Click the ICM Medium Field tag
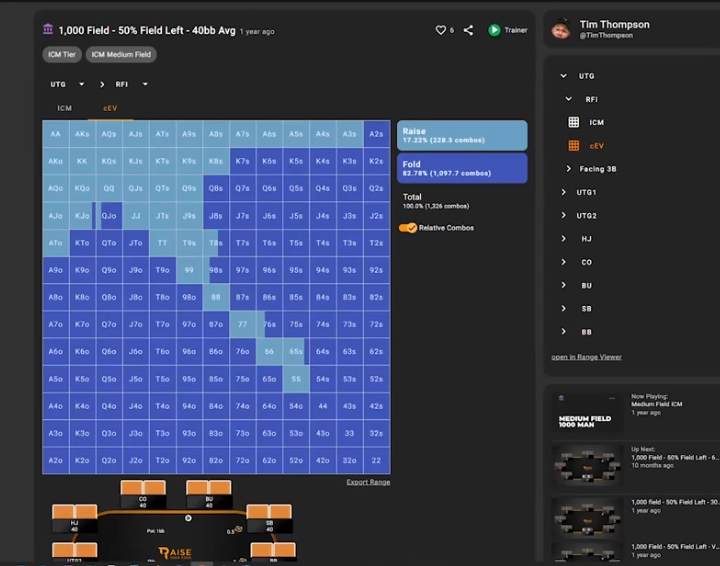 coord(121,54)
